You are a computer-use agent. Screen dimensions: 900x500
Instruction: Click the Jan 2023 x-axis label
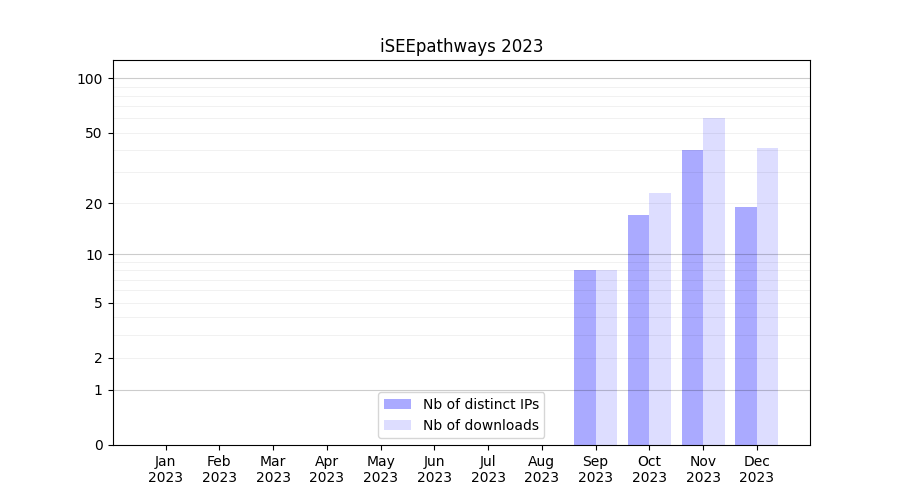coord(166,469)
